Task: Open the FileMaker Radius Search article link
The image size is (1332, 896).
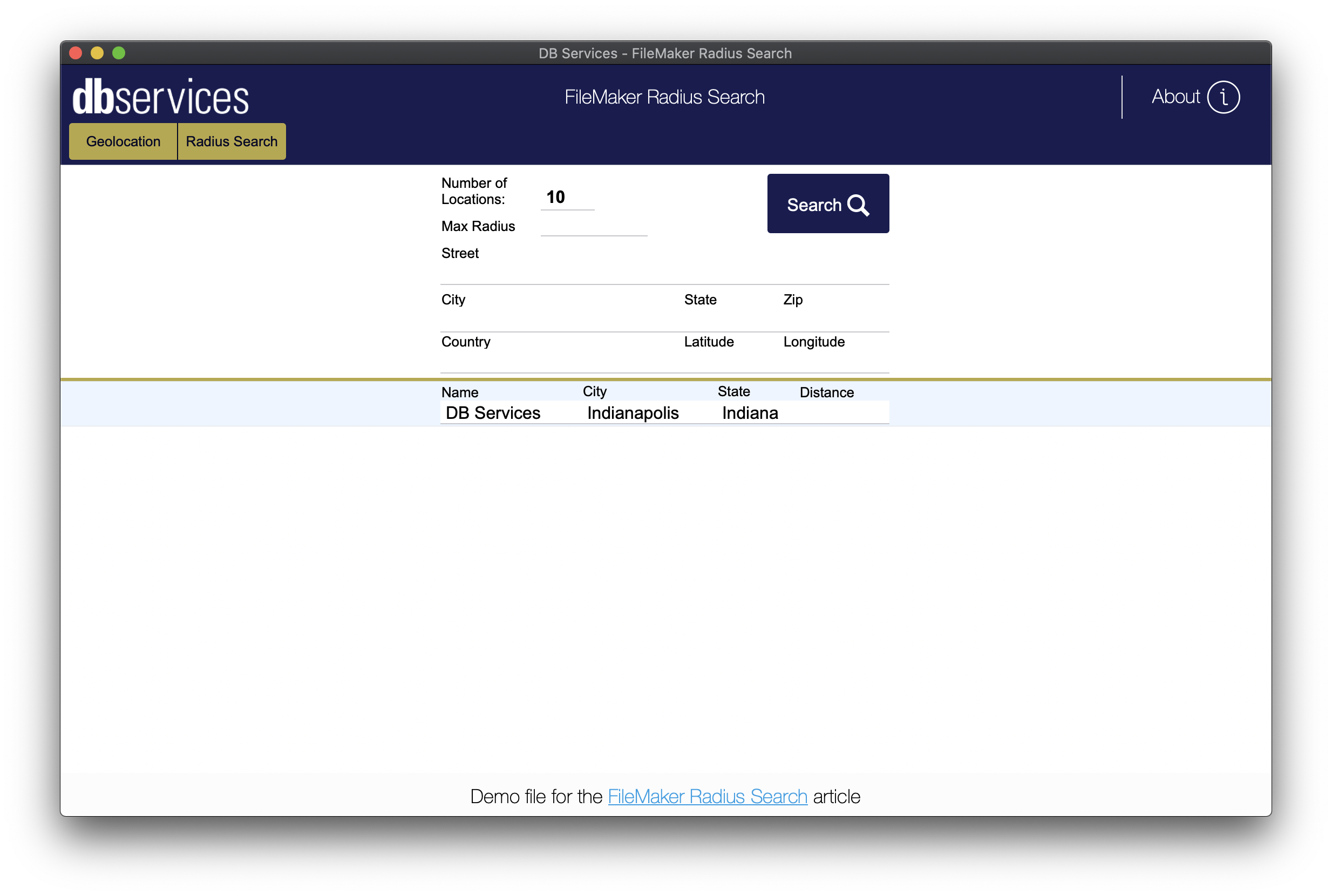Action: point(708,796)
